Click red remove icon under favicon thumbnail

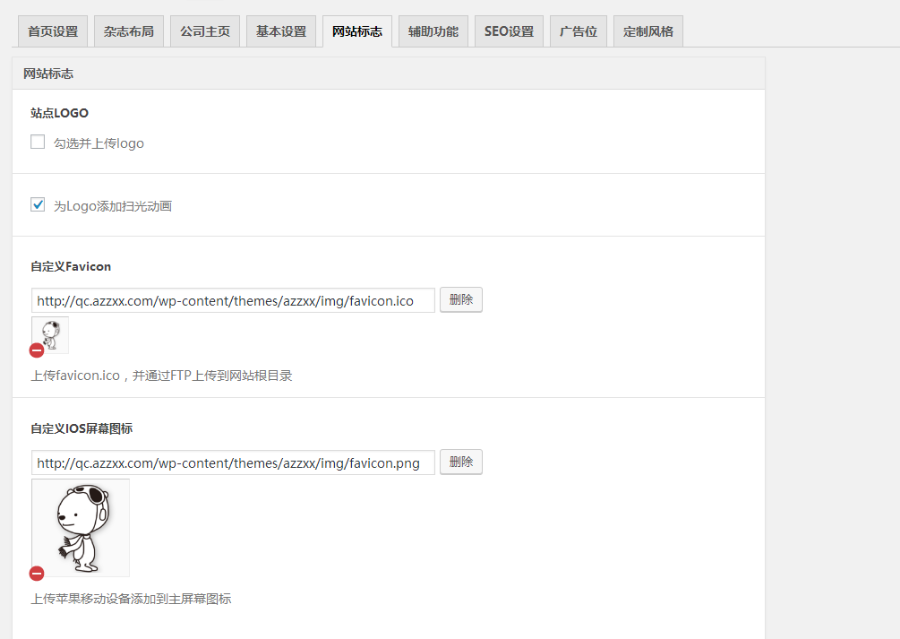pos(37,350)
